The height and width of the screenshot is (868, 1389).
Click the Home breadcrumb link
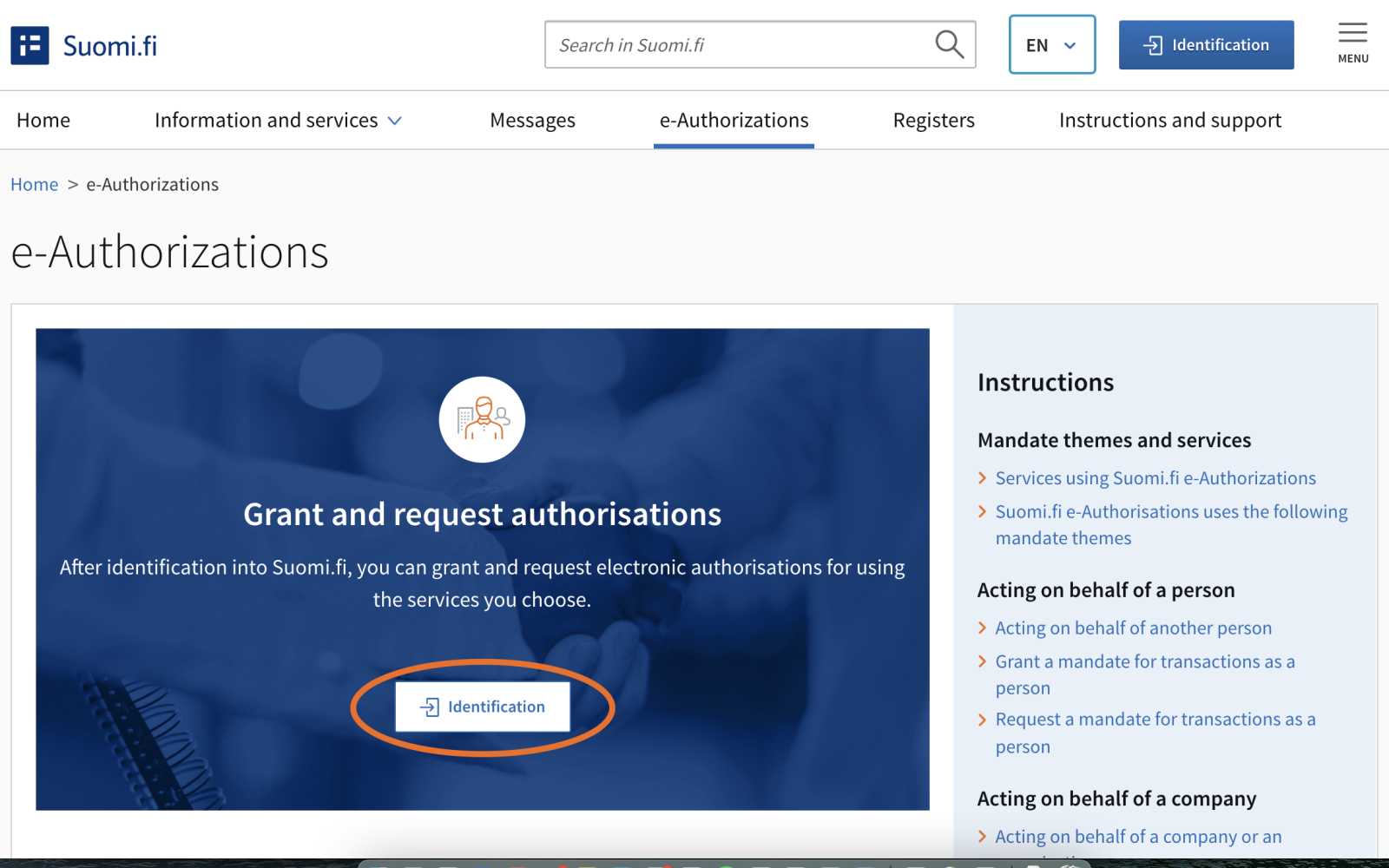(34, 184)
